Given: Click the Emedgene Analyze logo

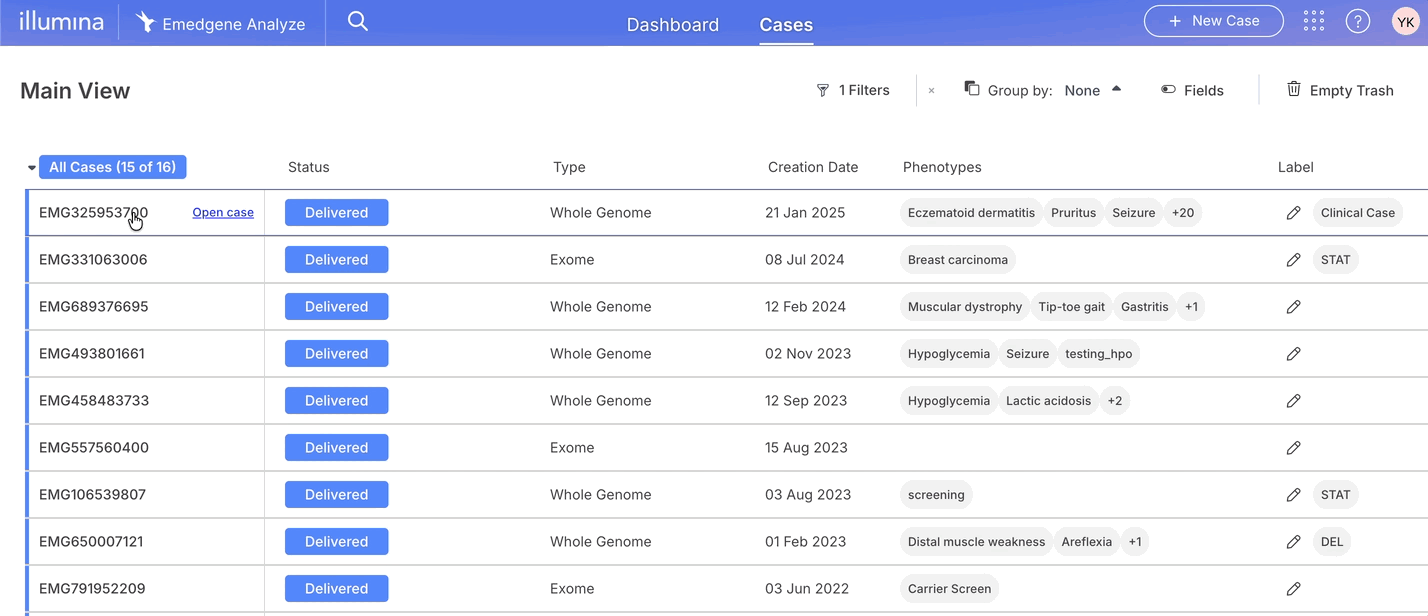Looking at the screenshot, I should (221, 23).
